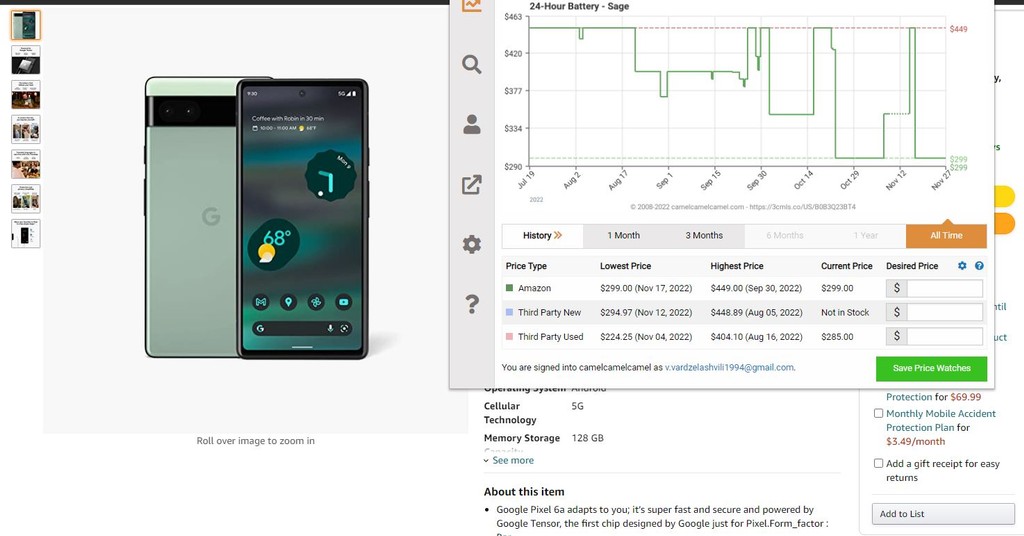Click the Third Party Used desired price field
The width and height of the screenshot is (1024, 536).
pyautogui.click(x=944, y=336)
